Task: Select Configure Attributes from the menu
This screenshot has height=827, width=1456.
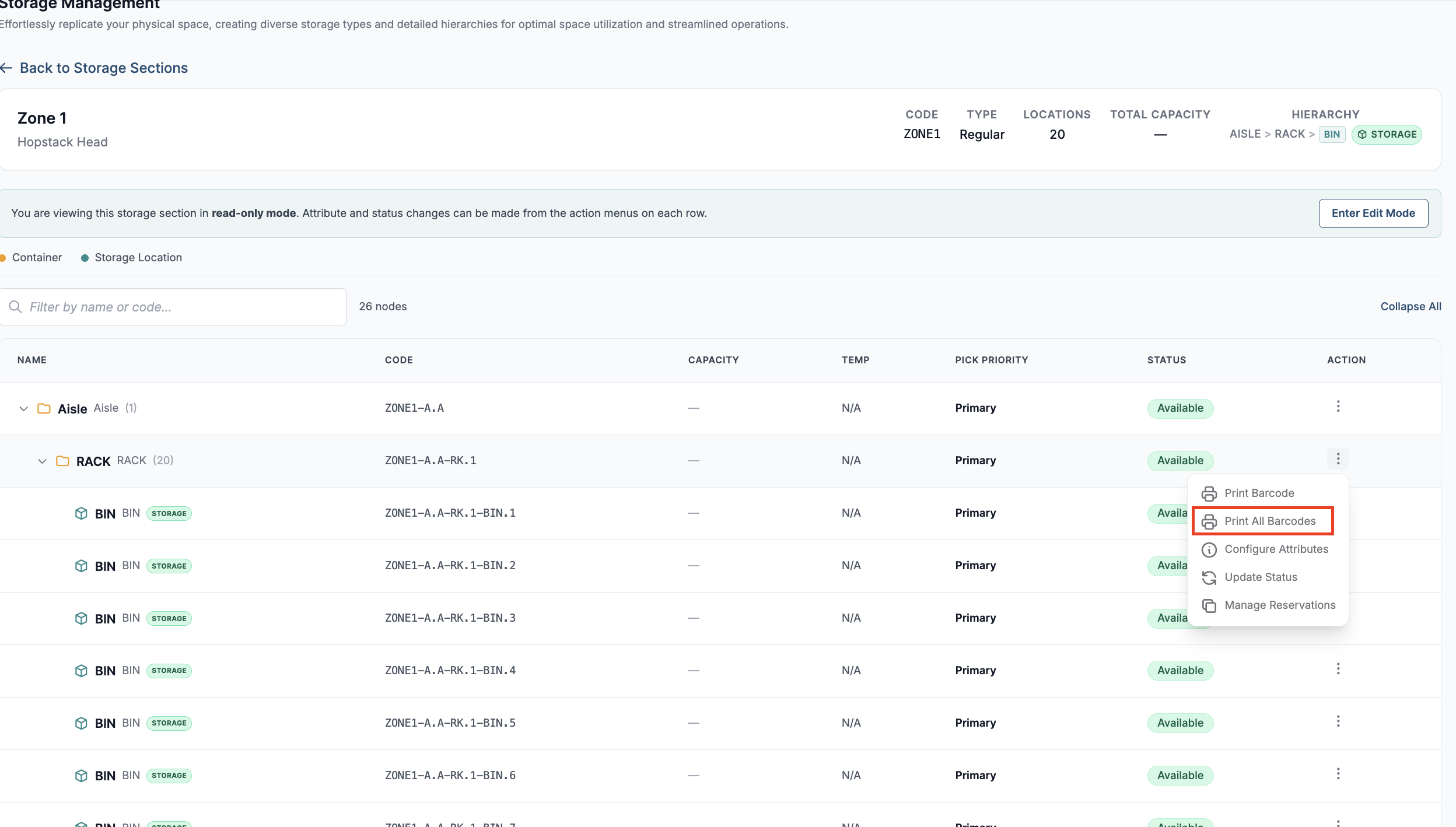Action: click(x=1268, y=549)
